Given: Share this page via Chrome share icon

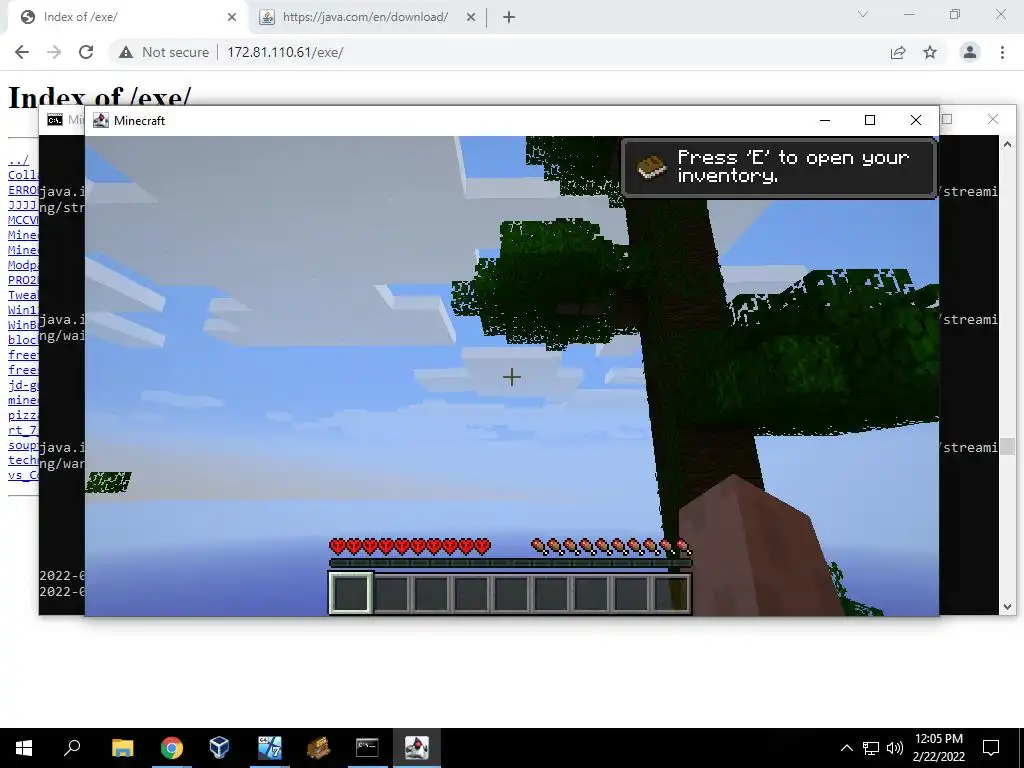Looking at the screenshot, I should coord(898,52).
